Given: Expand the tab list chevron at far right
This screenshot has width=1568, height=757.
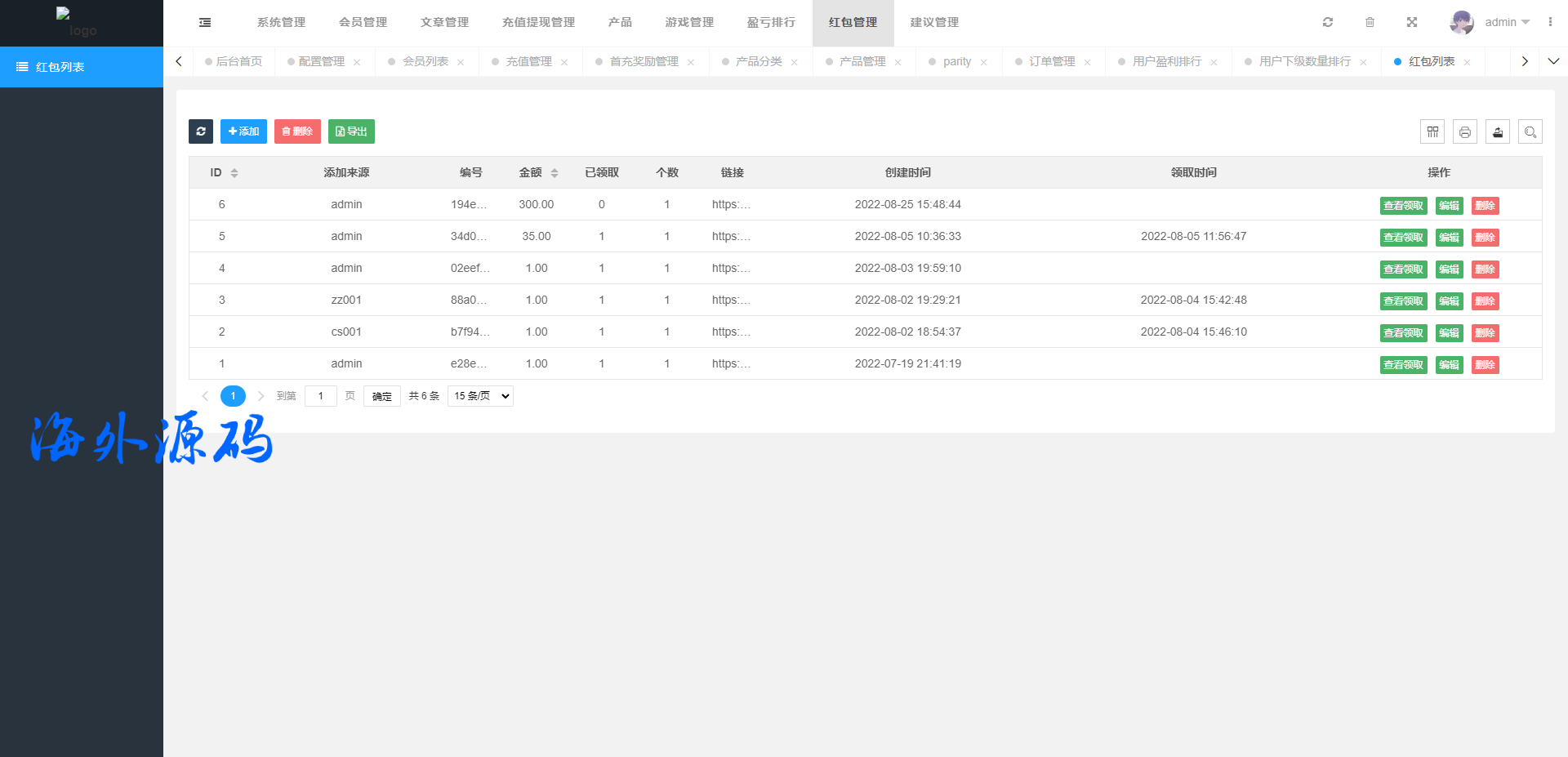Looking at the screenshot, I should (x=1553, y=61).
